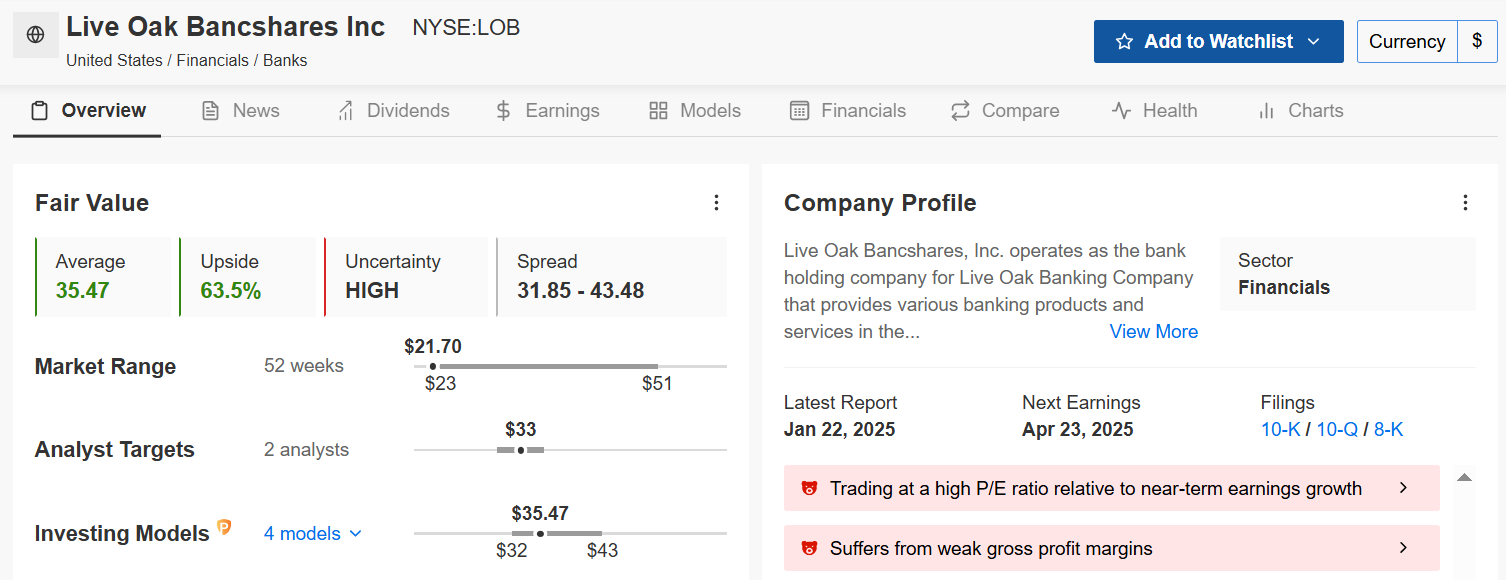
Task: Go to the Compare tab
Action: coord(1004,111)
